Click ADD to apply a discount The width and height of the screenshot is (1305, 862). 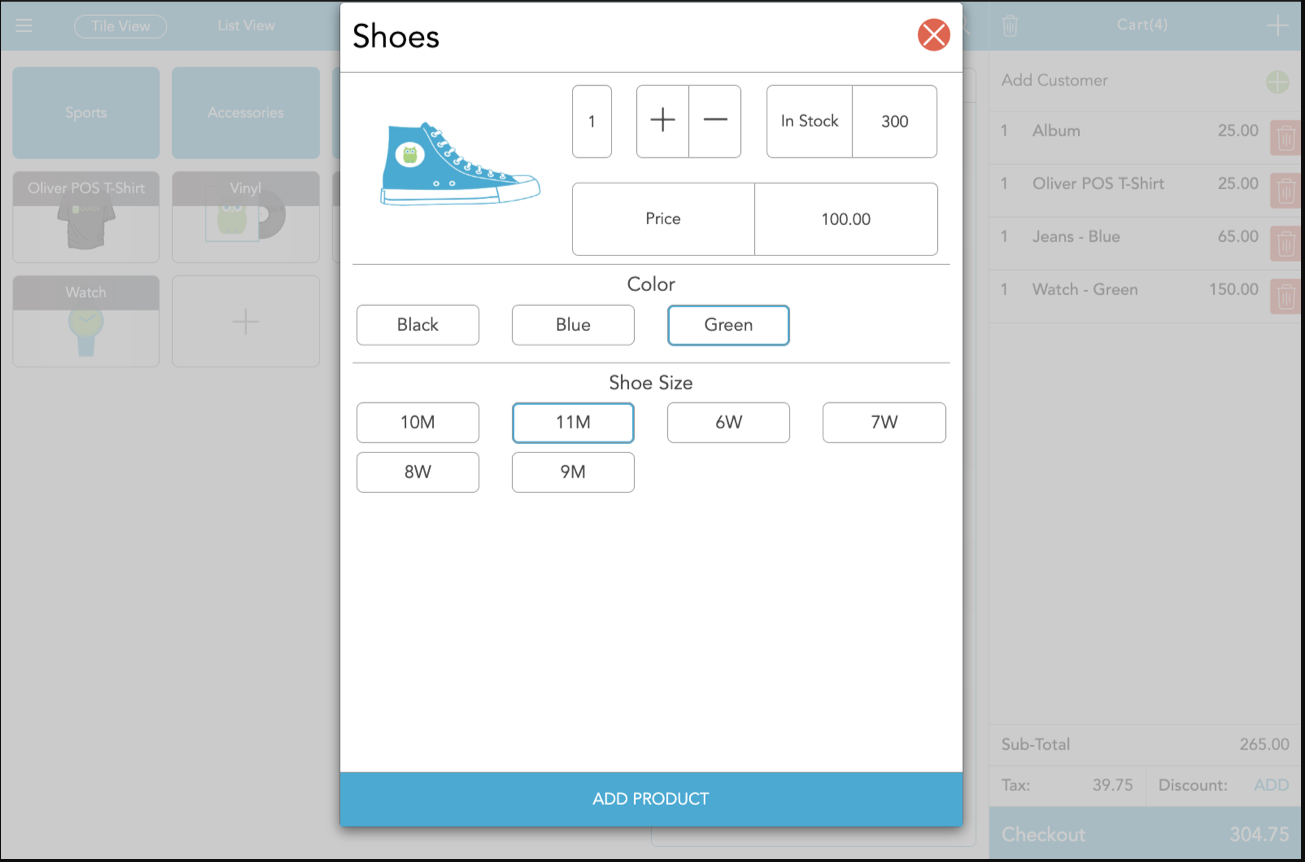point(1270,785)
